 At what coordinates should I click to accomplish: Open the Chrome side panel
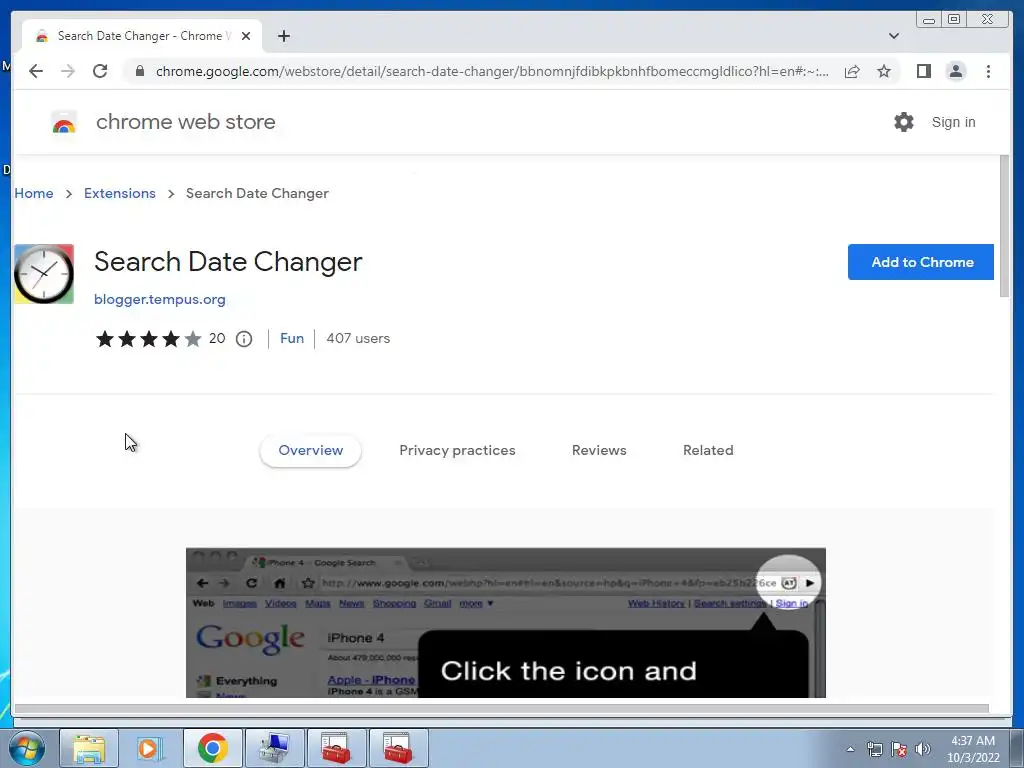923,71
